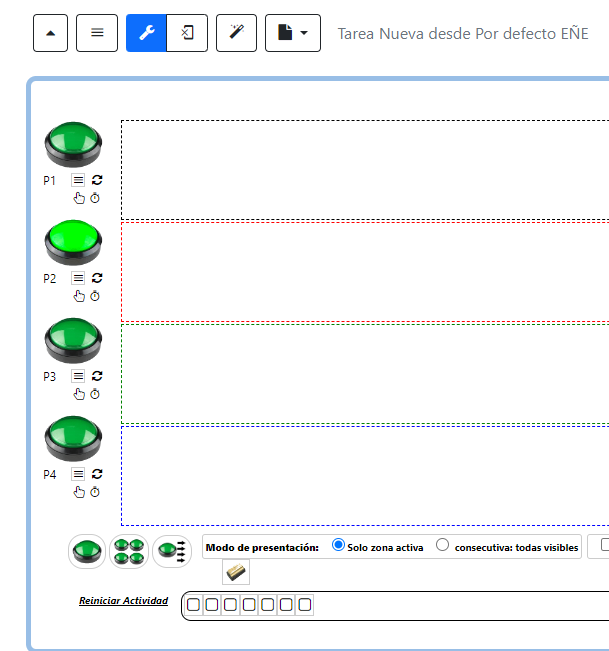Open the hamburger menu button in toolbar

tap(97, 33)
